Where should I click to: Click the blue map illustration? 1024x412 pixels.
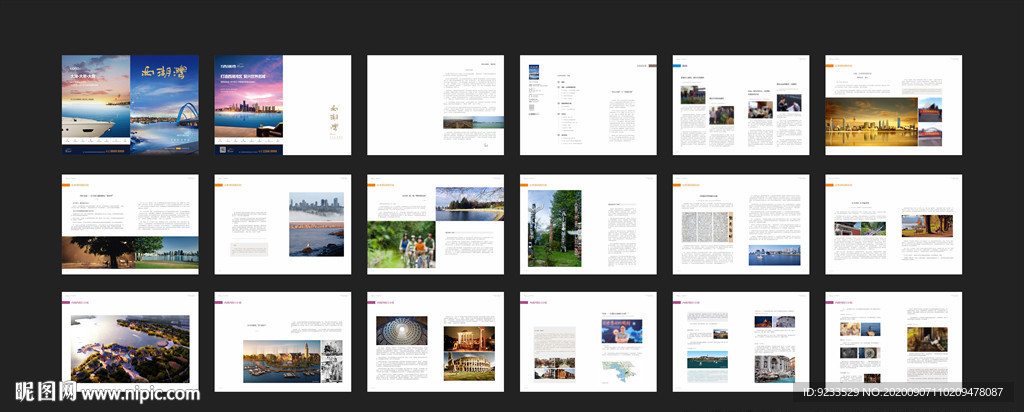[621, 371]
